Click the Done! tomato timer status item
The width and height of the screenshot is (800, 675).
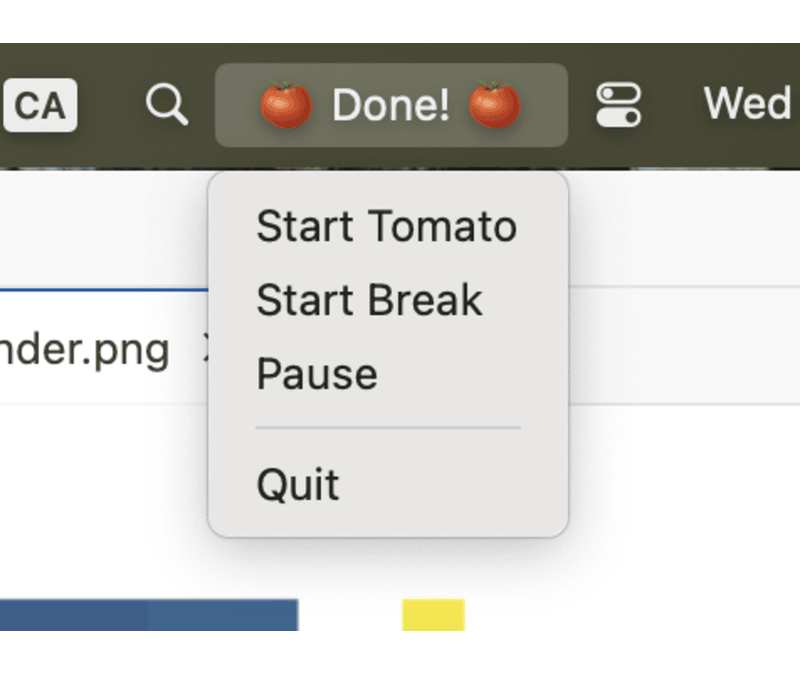[391, 105]
